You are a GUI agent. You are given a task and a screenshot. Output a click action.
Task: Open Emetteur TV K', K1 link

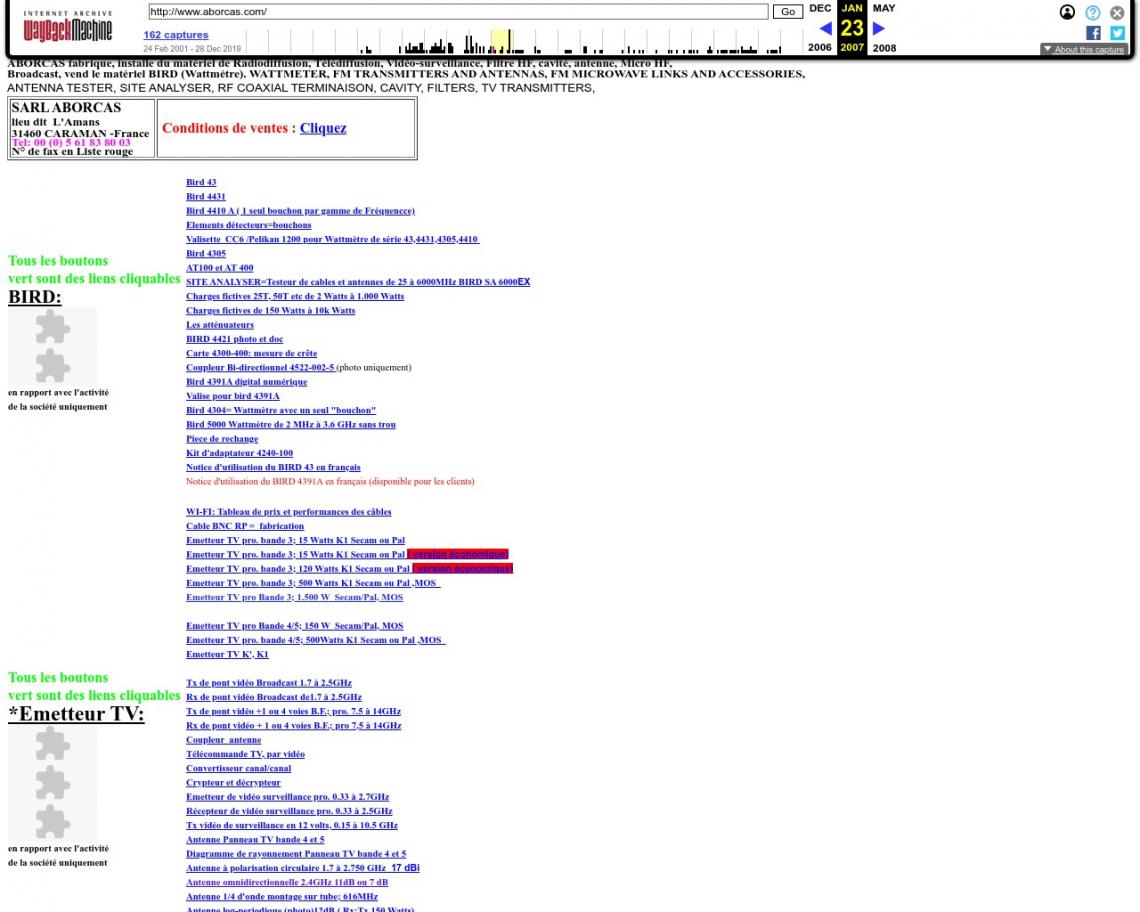click(x=227, y=655)
